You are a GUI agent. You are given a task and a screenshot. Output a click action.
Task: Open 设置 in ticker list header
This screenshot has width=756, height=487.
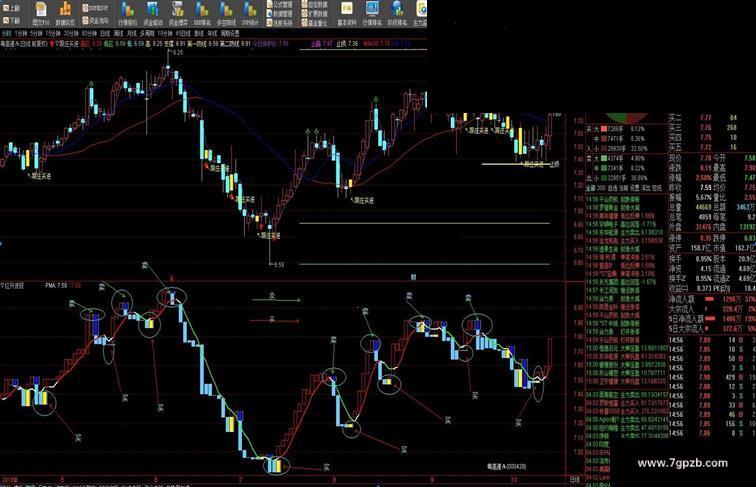634,188
